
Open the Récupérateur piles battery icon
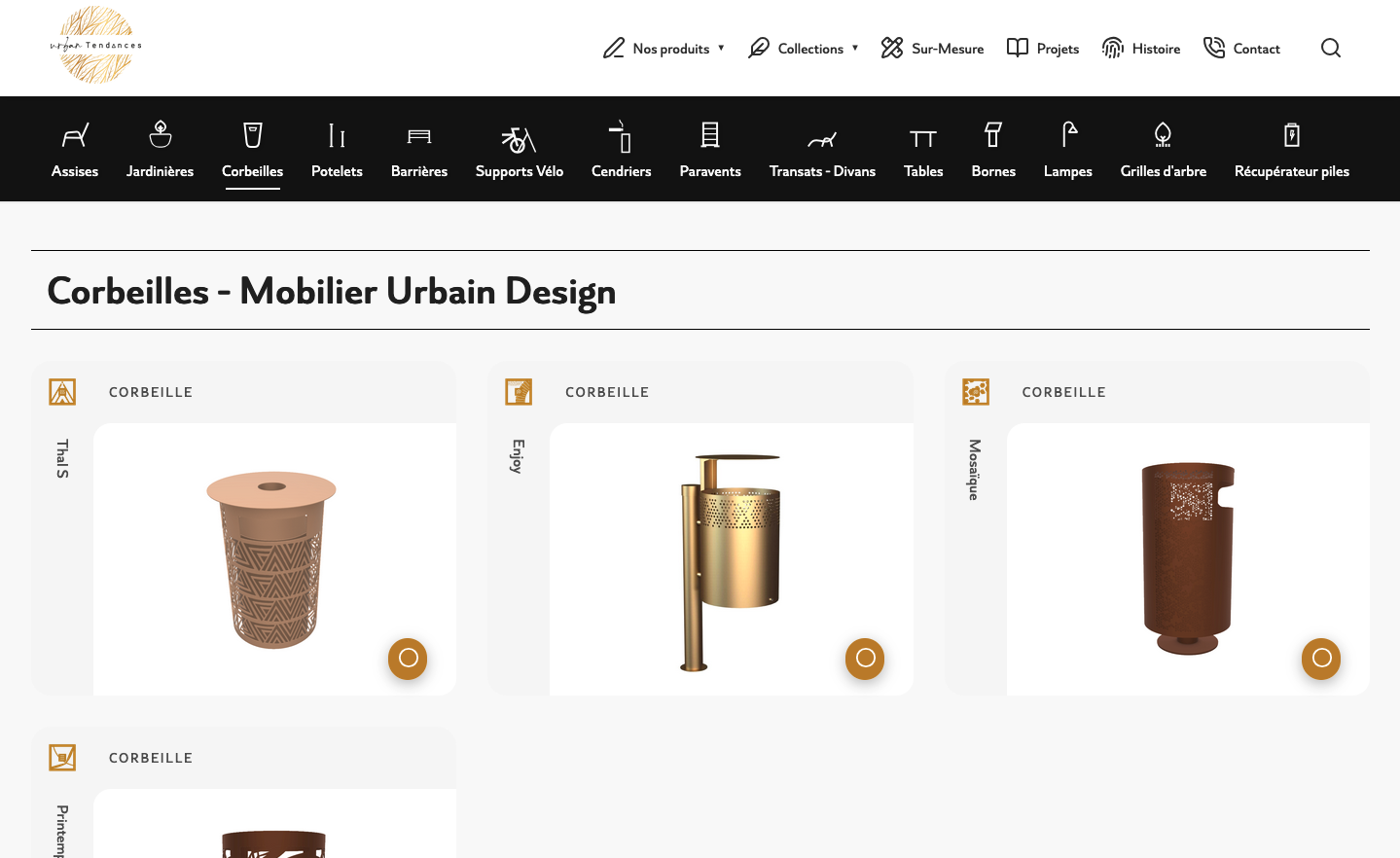coord(1291,134)
